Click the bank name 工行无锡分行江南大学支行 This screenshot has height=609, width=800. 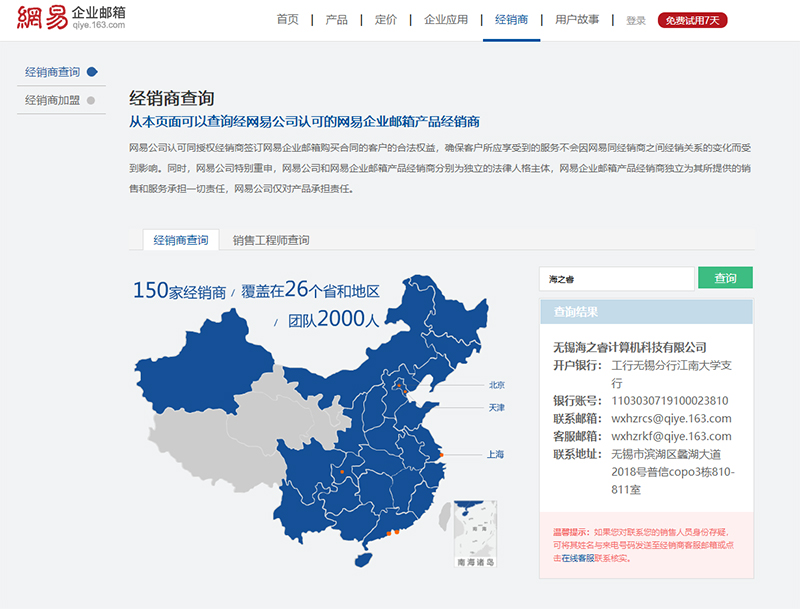(x=671, y=374)
